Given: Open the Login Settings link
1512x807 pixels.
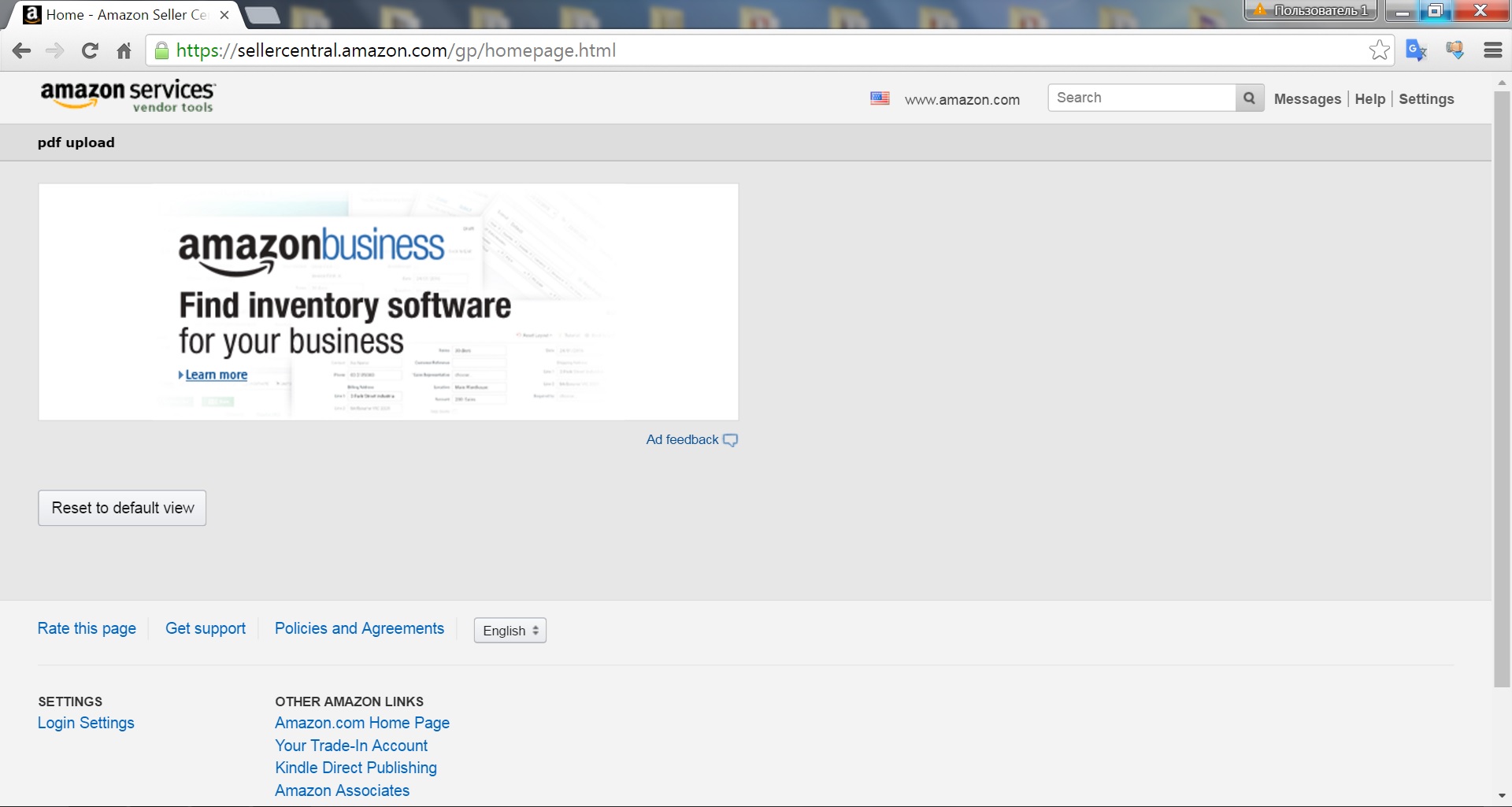Looking at the screenshot, I should pyautogui.click(x=86, y=723).
